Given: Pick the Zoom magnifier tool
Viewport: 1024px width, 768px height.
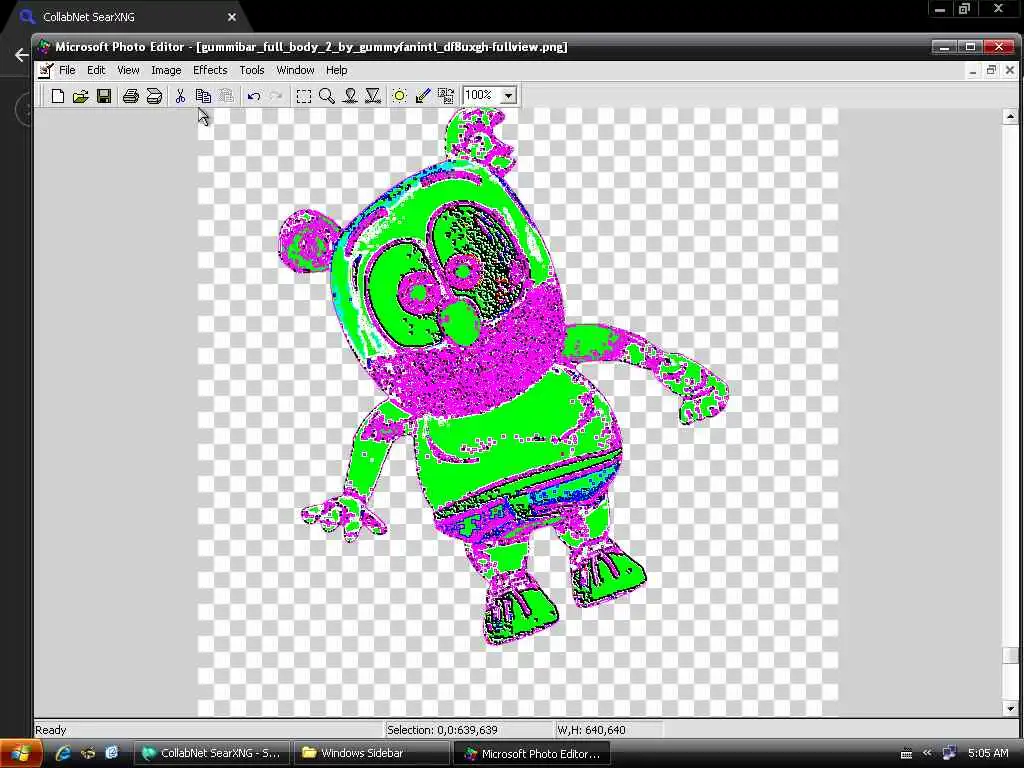Looking at the screenshot, I should 327,96.
